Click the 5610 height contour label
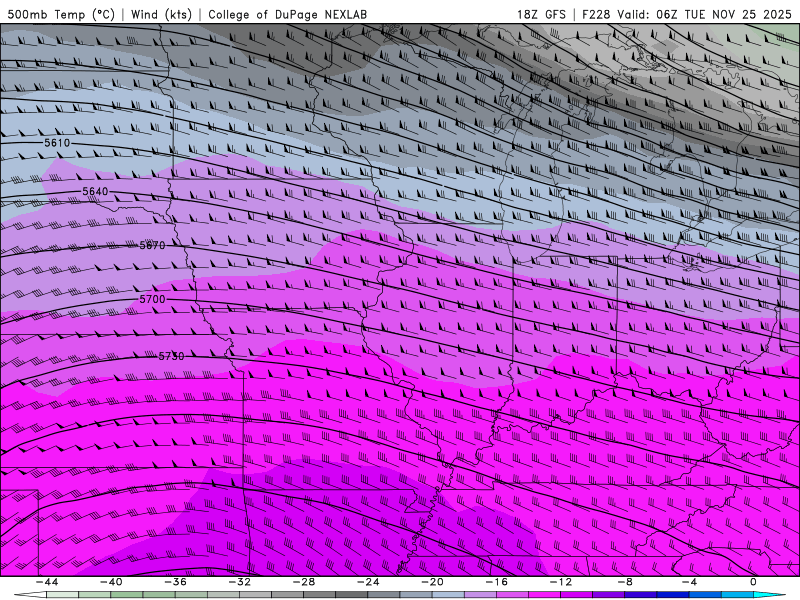Screen dimensions: 800x600 click(x=57, y=143)
